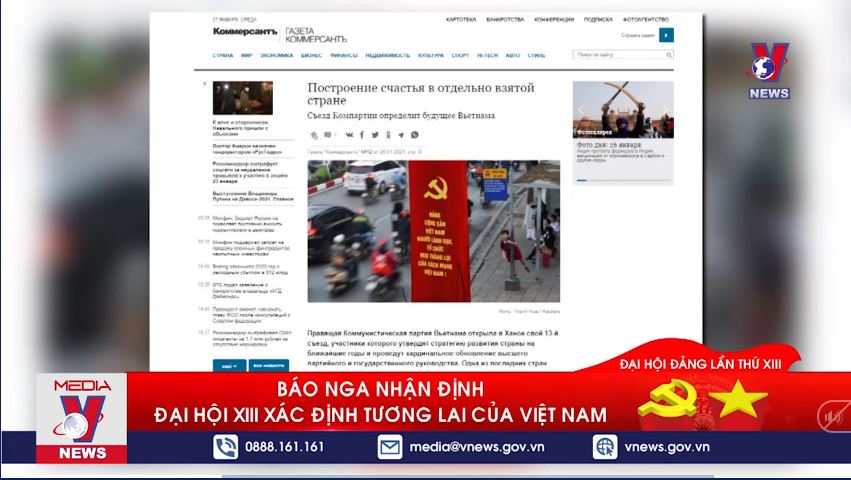The width and height of the screenshot is (851, 480).
Task: Share article via WhatsApp icon
Action: [415, 135]
